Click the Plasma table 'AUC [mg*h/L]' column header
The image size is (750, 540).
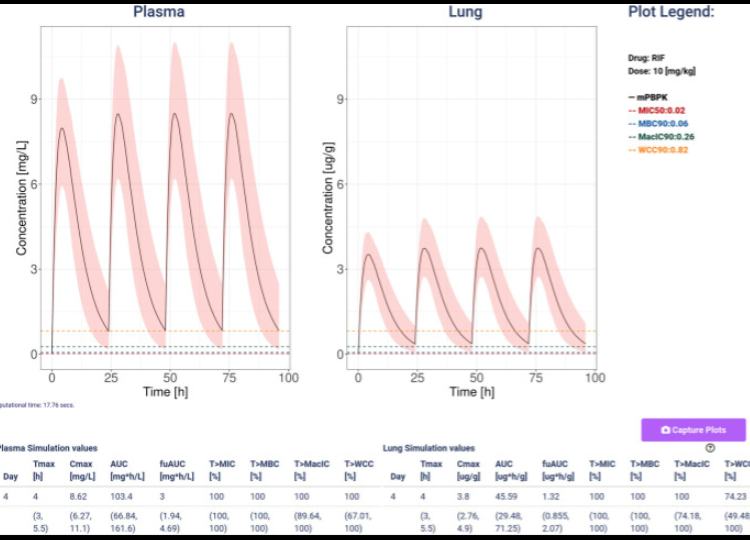pos(127,470)
